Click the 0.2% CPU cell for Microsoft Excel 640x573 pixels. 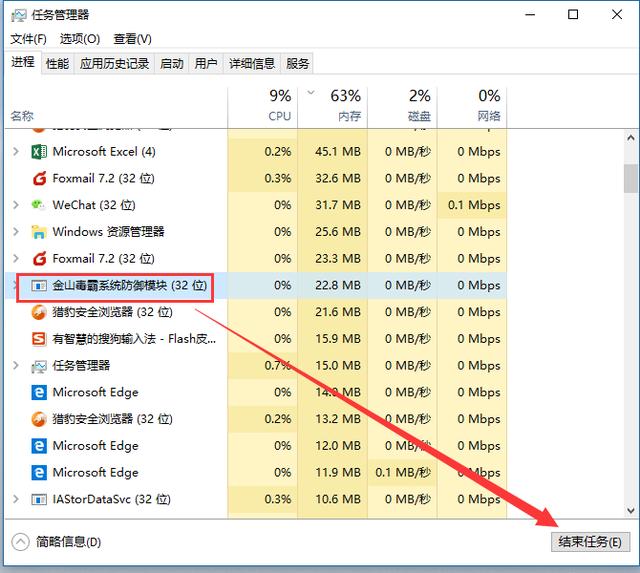[263, 152]
